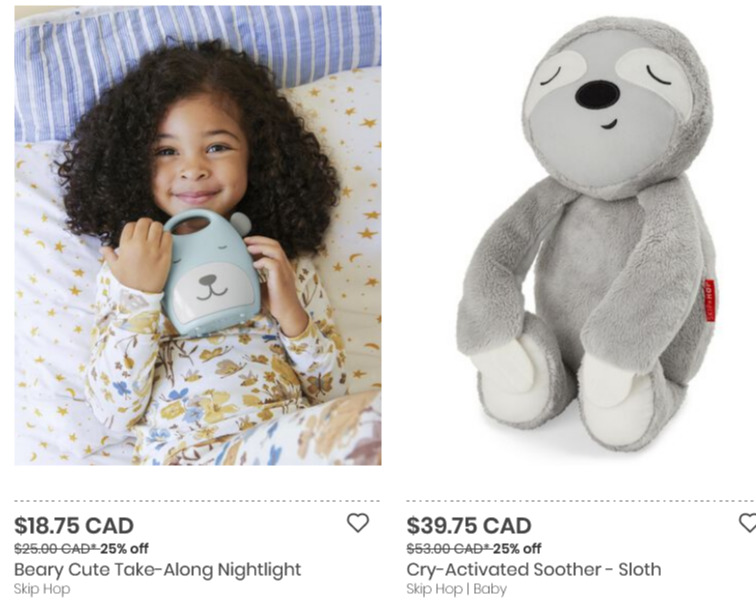Open the Cry-Activated Soother - Sloth title
This screenshot has width=756, height=607.
tap(534, 569)
